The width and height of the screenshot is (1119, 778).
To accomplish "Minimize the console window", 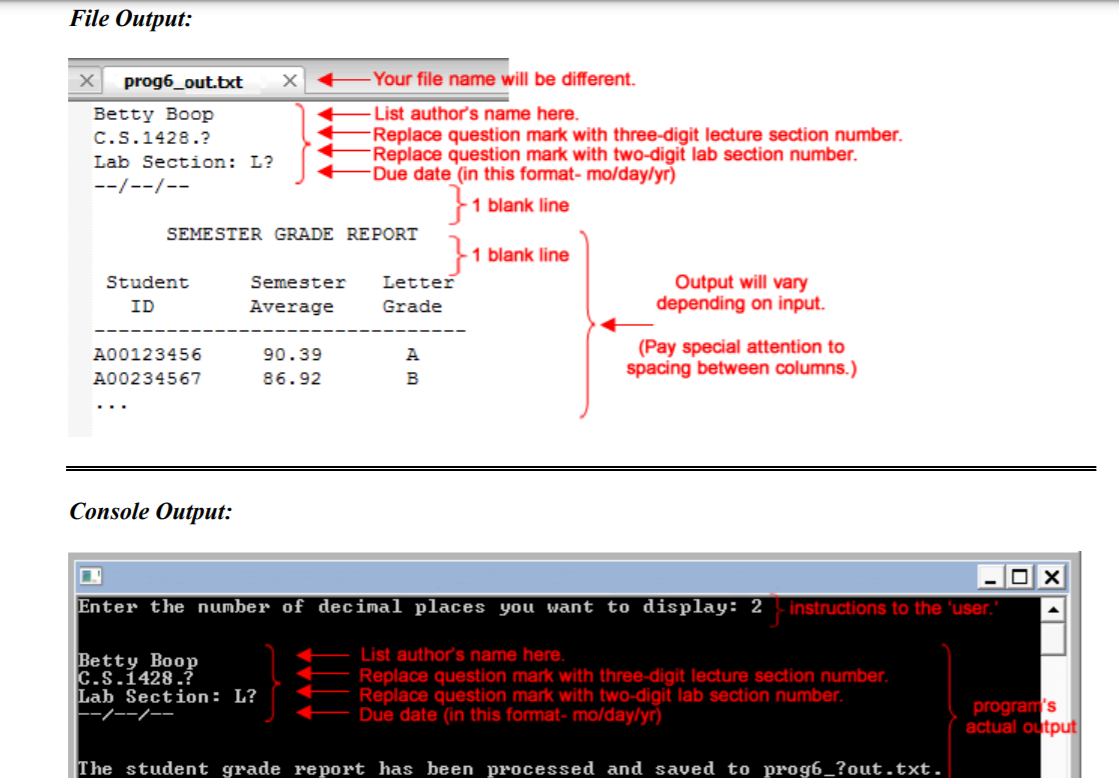I will [x=990, y=577].
